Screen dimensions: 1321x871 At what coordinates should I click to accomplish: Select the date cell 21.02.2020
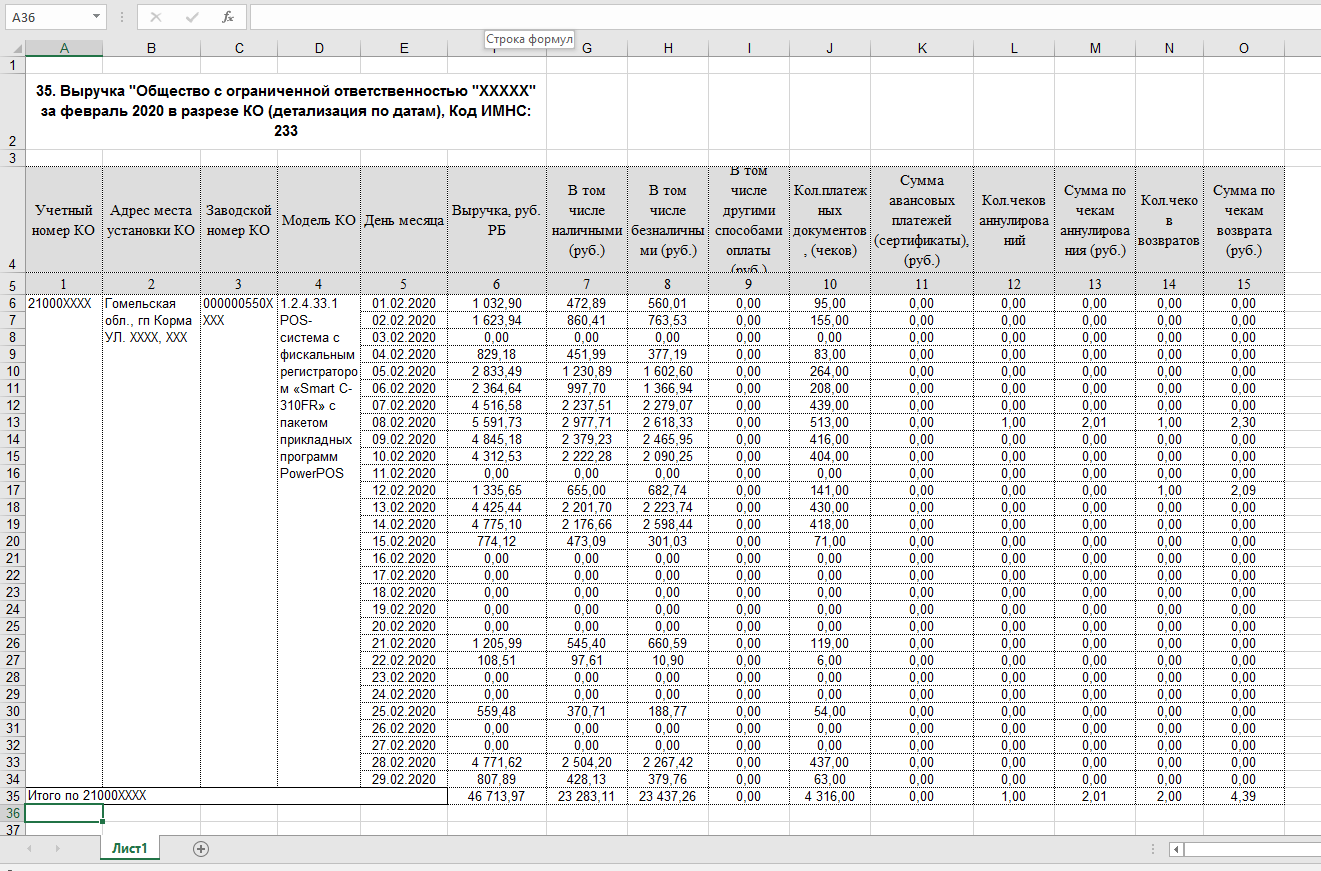(x=404, y=643)
